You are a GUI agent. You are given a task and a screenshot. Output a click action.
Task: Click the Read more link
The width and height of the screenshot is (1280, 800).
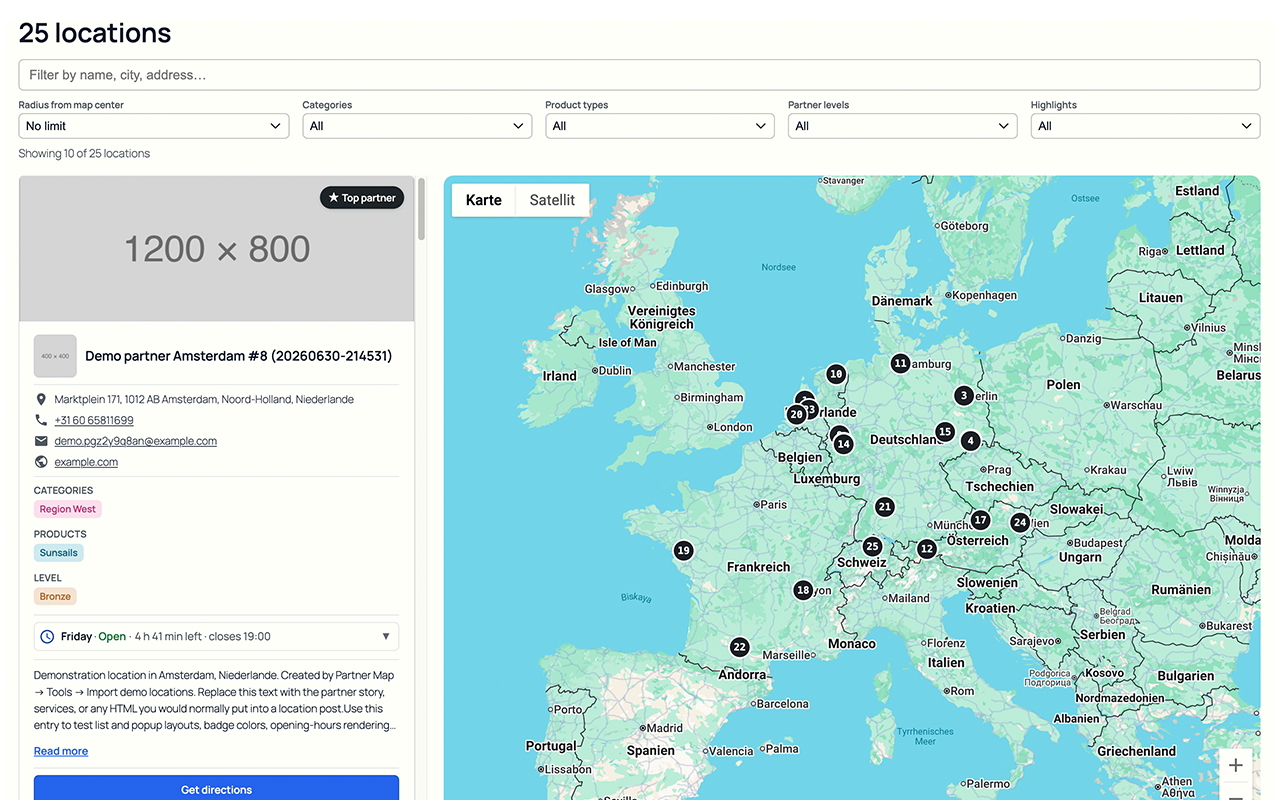pos(61,751)
